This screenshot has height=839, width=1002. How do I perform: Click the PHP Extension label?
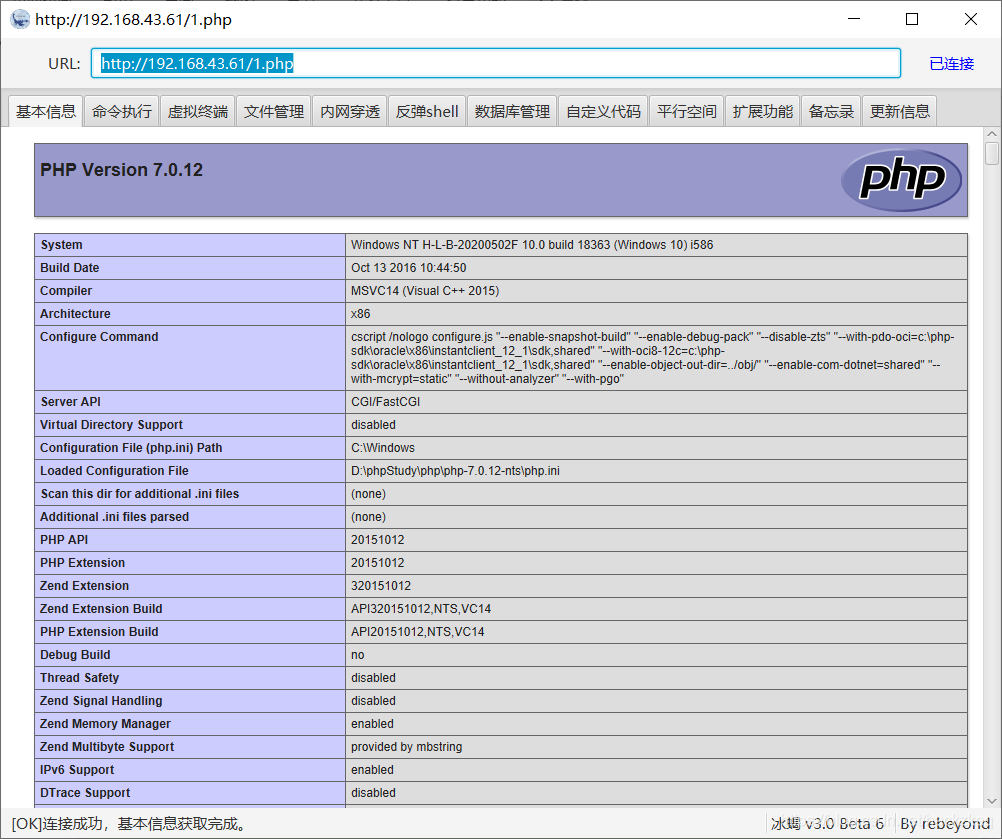[x=82, y=563]
